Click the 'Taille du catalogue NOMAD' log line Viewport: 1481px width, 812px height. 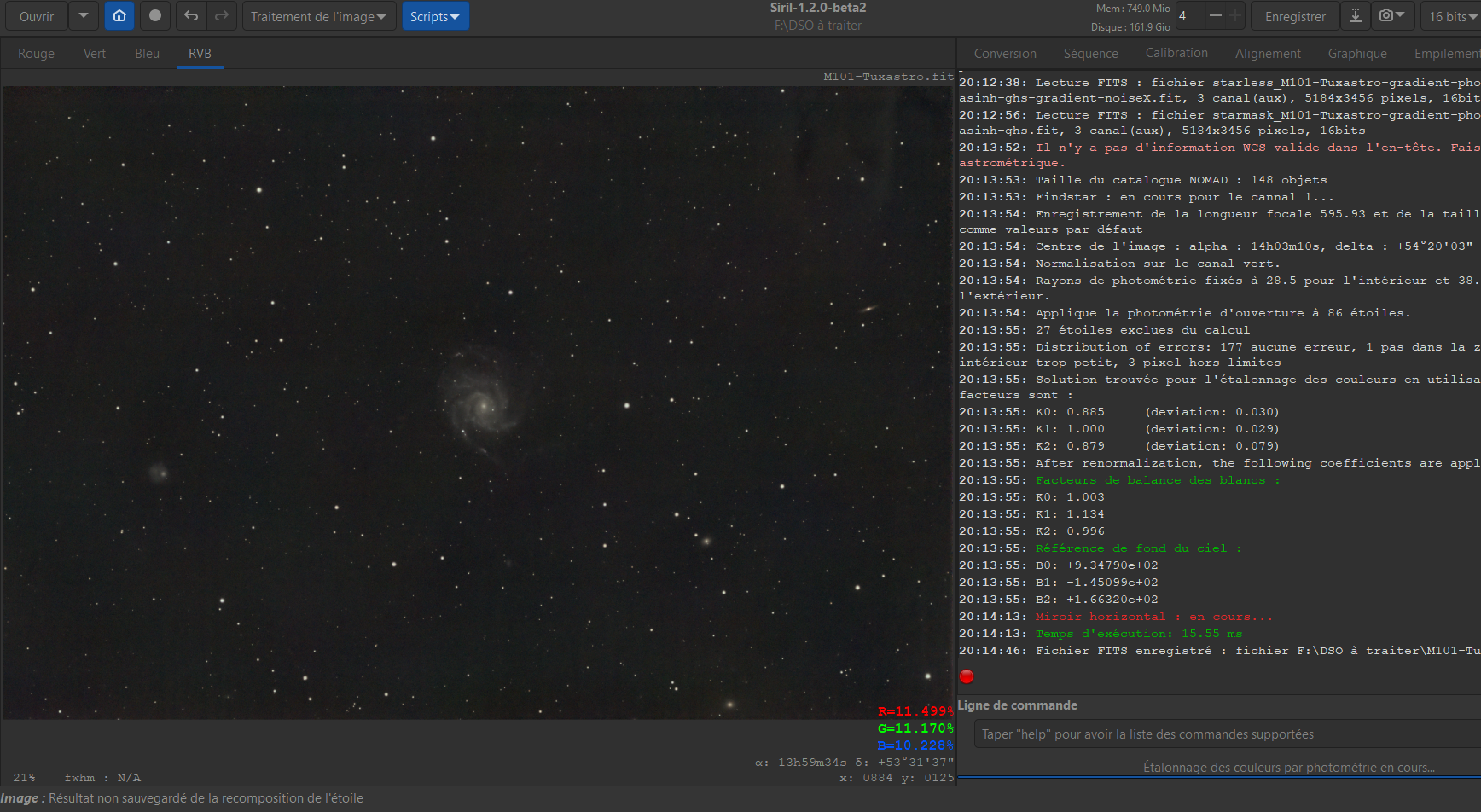click(1142, 180)
